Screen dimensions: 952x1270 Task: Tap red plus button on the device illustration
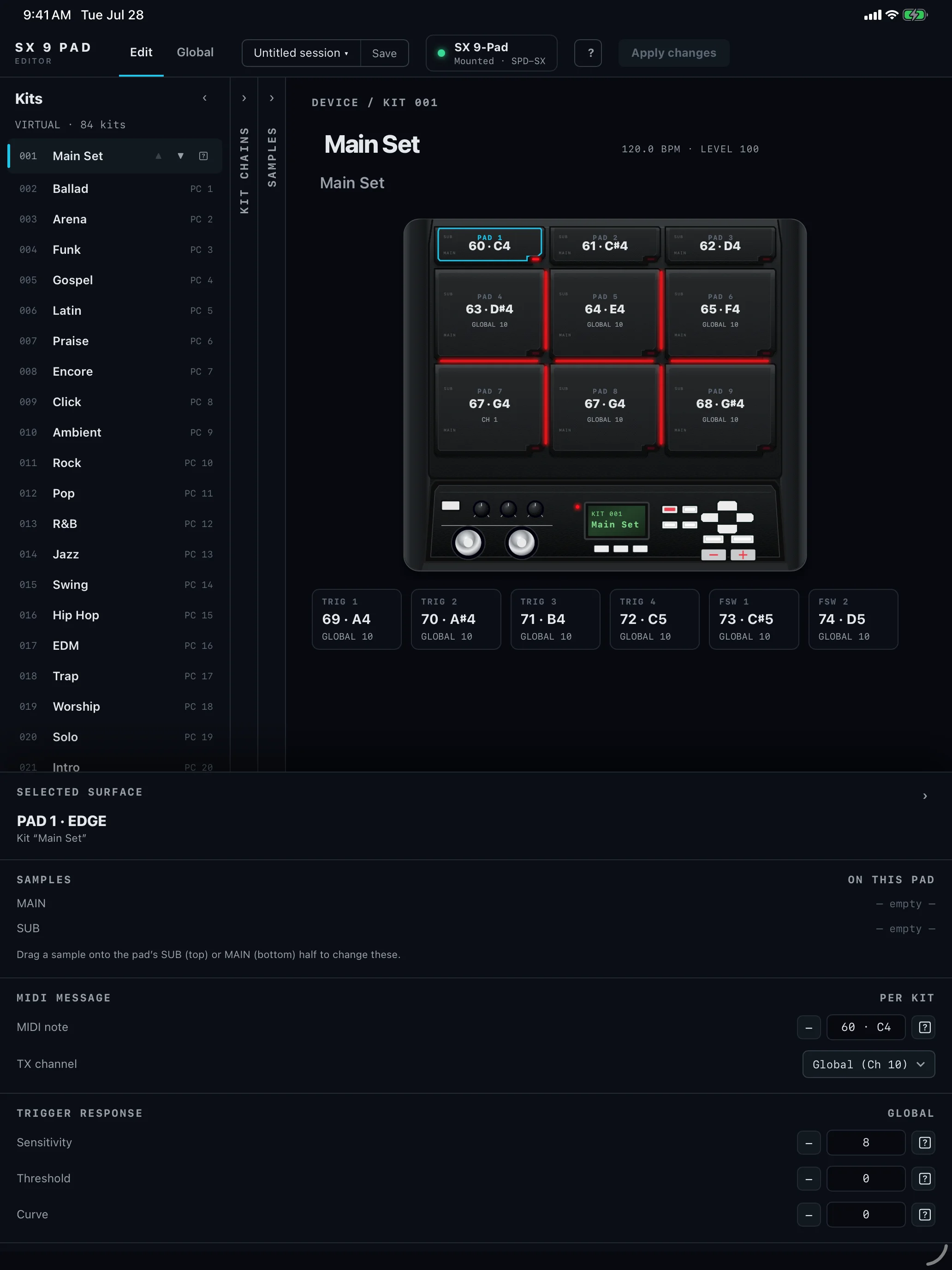click(x=743, y=555)
